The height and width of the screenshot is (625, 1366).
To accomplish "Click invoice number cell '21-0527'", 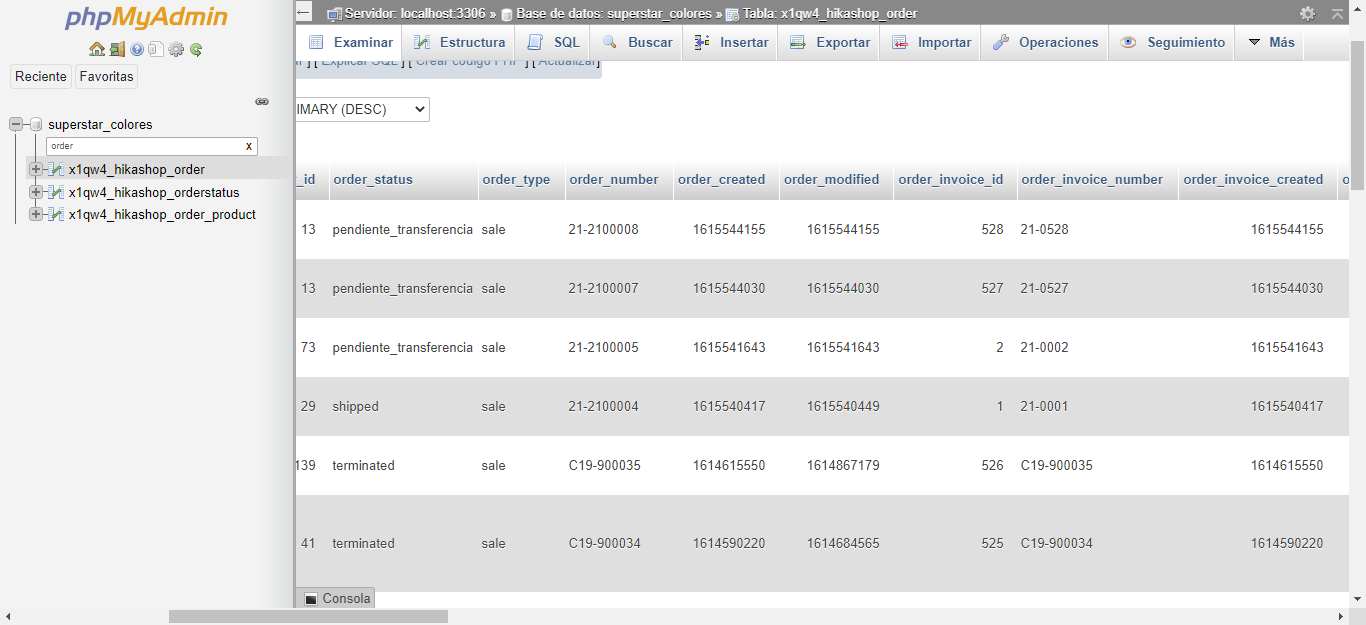I will 1044,288.
